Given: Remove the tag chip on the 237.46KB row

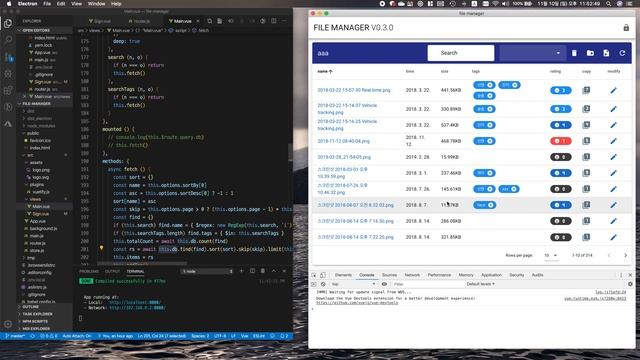Looking at the screenshot, I should point(490,173).
